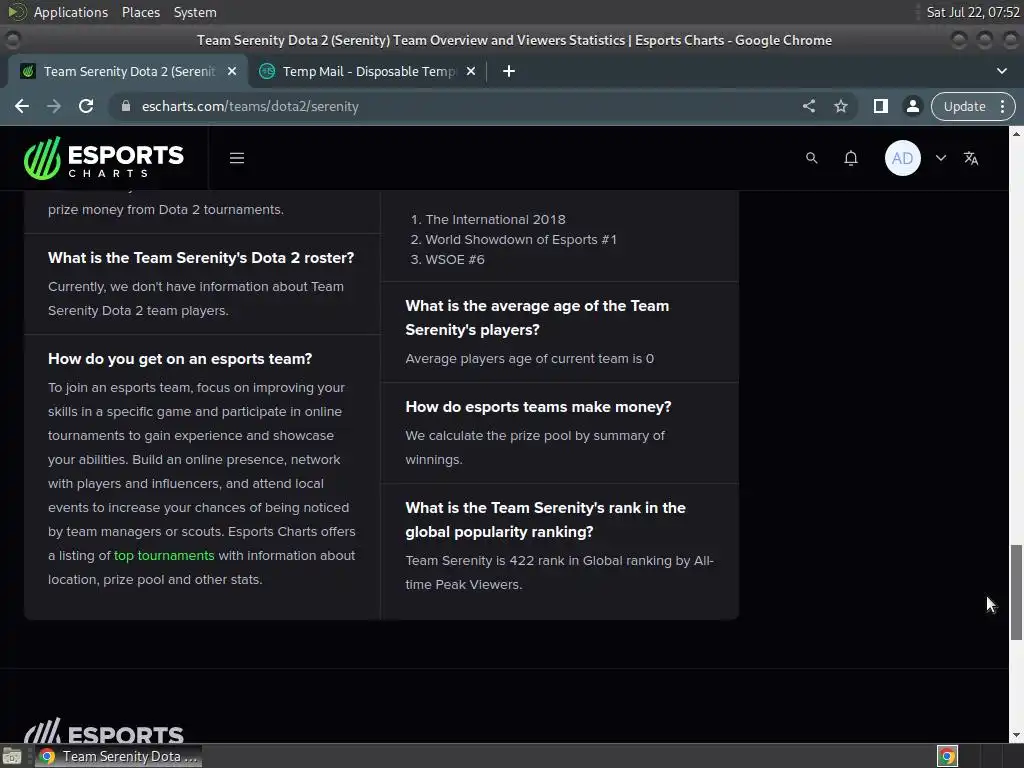The width and height of the screenshot is (1024, 768).
Task: Share this page via share icon
Action: click(809, 106)
